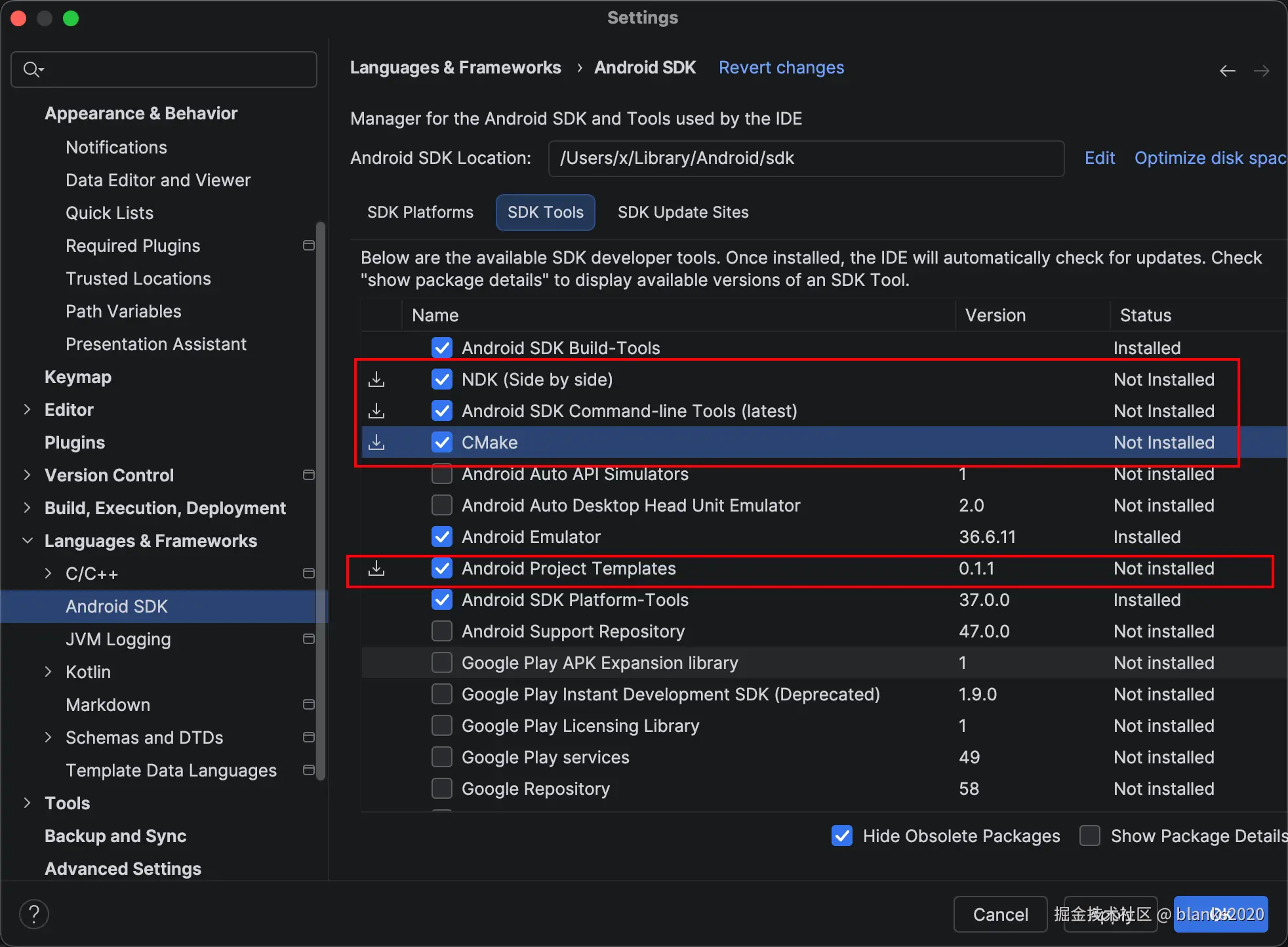
Task: Enable Google Play services checkbox
Action: tap(442, 757)
